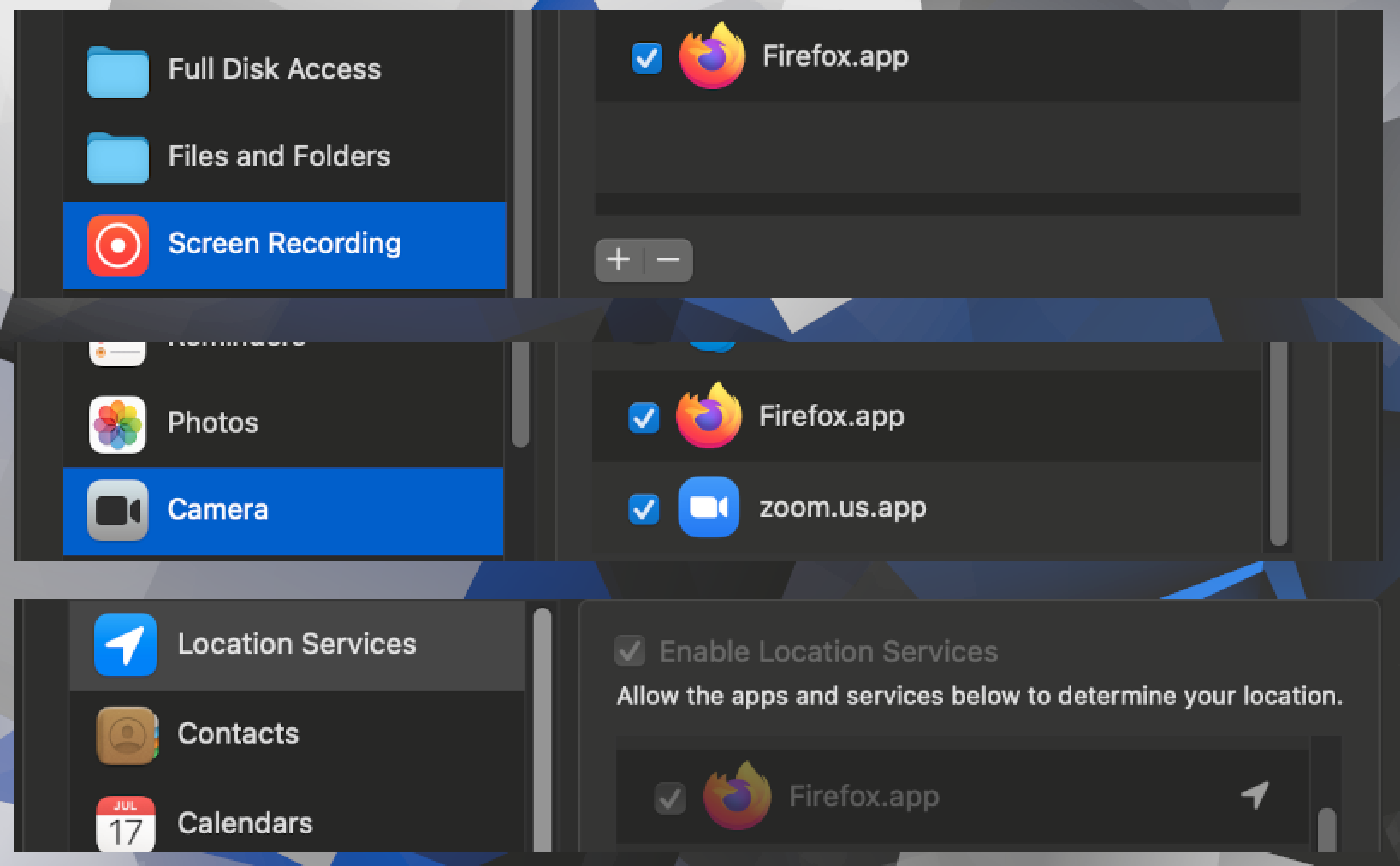Image resolution: width=1400 pixels, height=866 pixels.
Task: Click the Contacts book icon
Action: tap(128, 735)
